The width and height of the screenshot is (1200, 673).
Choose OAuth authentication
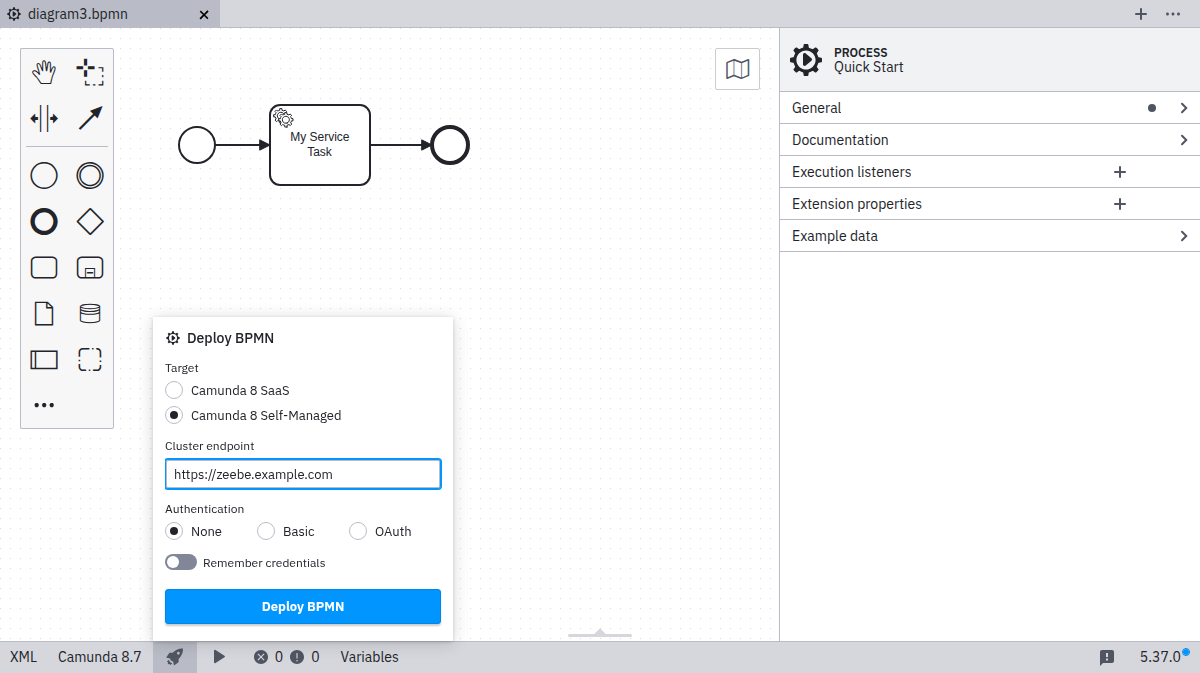point(357,531)
